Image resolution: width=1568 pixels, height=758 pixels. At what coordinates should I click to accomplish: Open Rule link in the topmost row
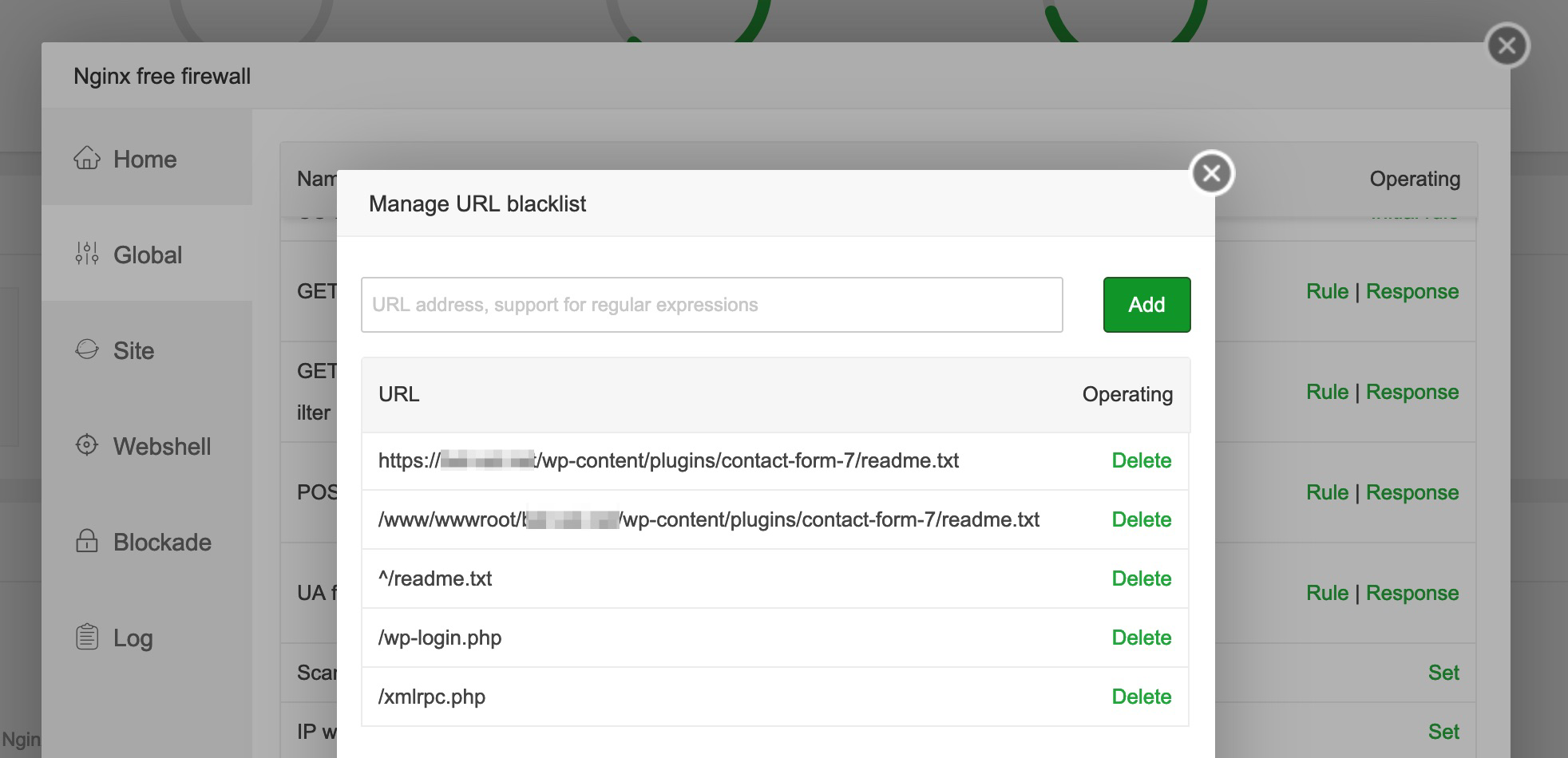click(1327, 291)
